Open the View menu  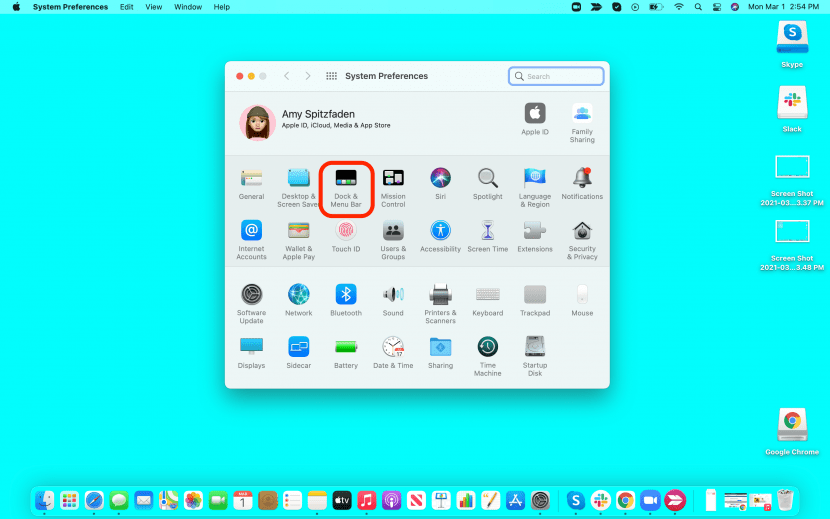[153, 7]
